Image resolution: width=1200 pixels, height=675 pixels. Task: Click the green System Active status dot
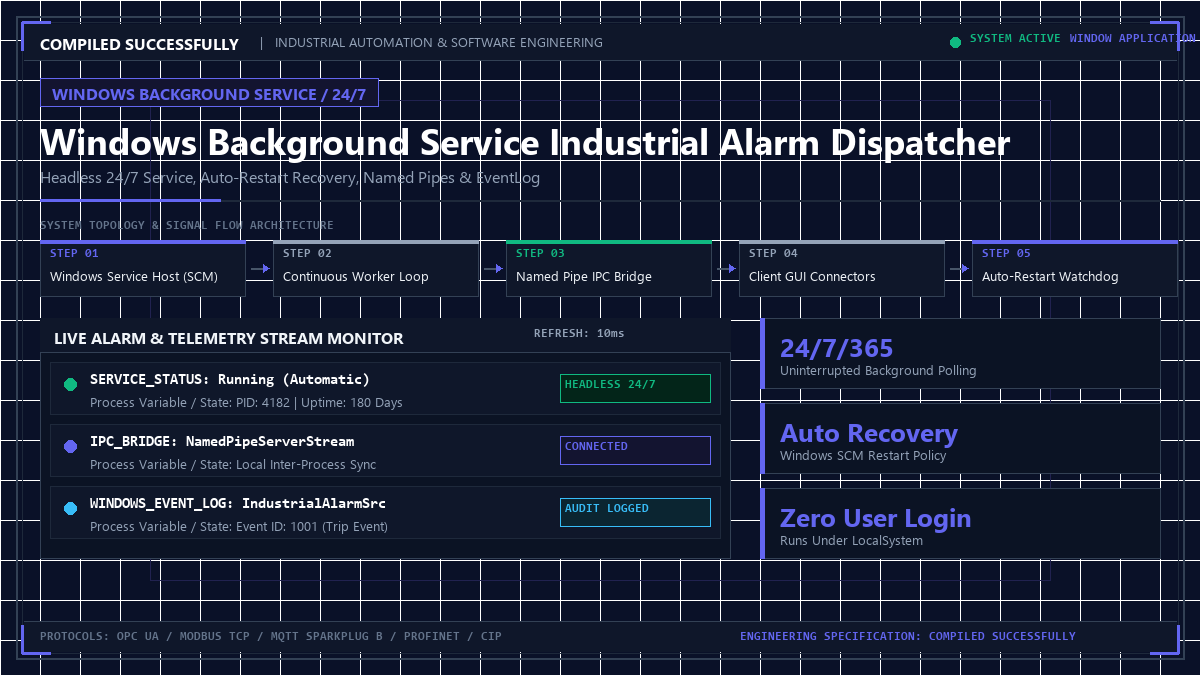click(x=955, y=42)
